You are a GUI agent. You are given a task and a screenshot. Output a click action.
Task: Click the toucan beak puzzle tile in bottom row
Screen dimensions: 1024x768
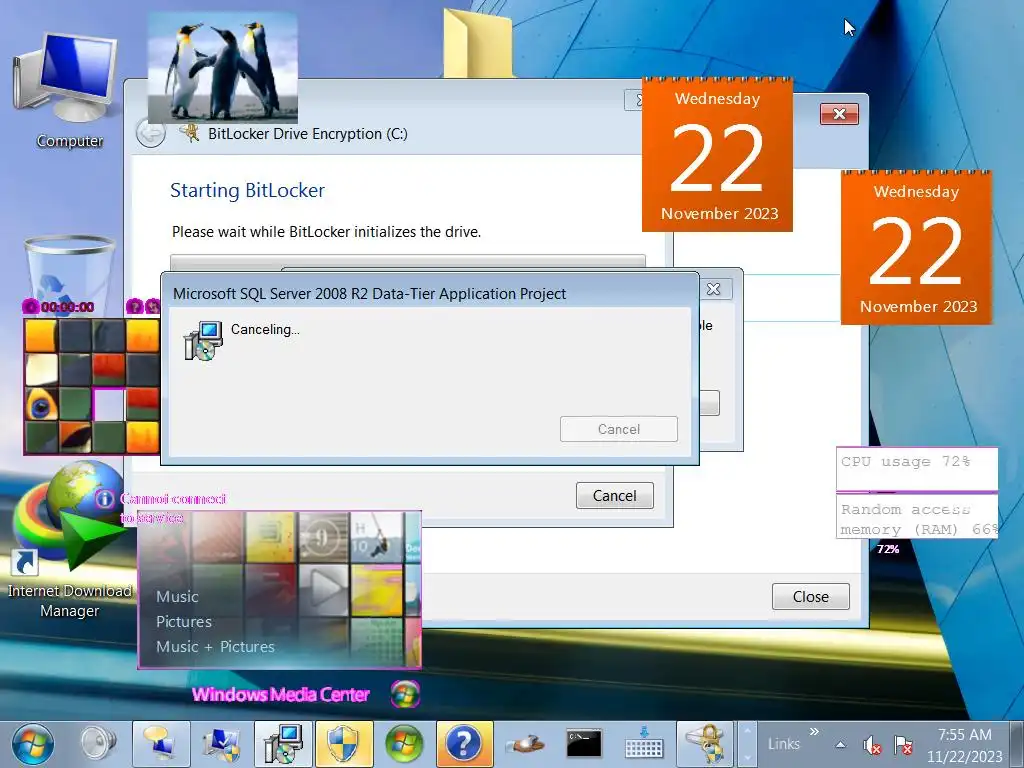[x=75, y=438]
